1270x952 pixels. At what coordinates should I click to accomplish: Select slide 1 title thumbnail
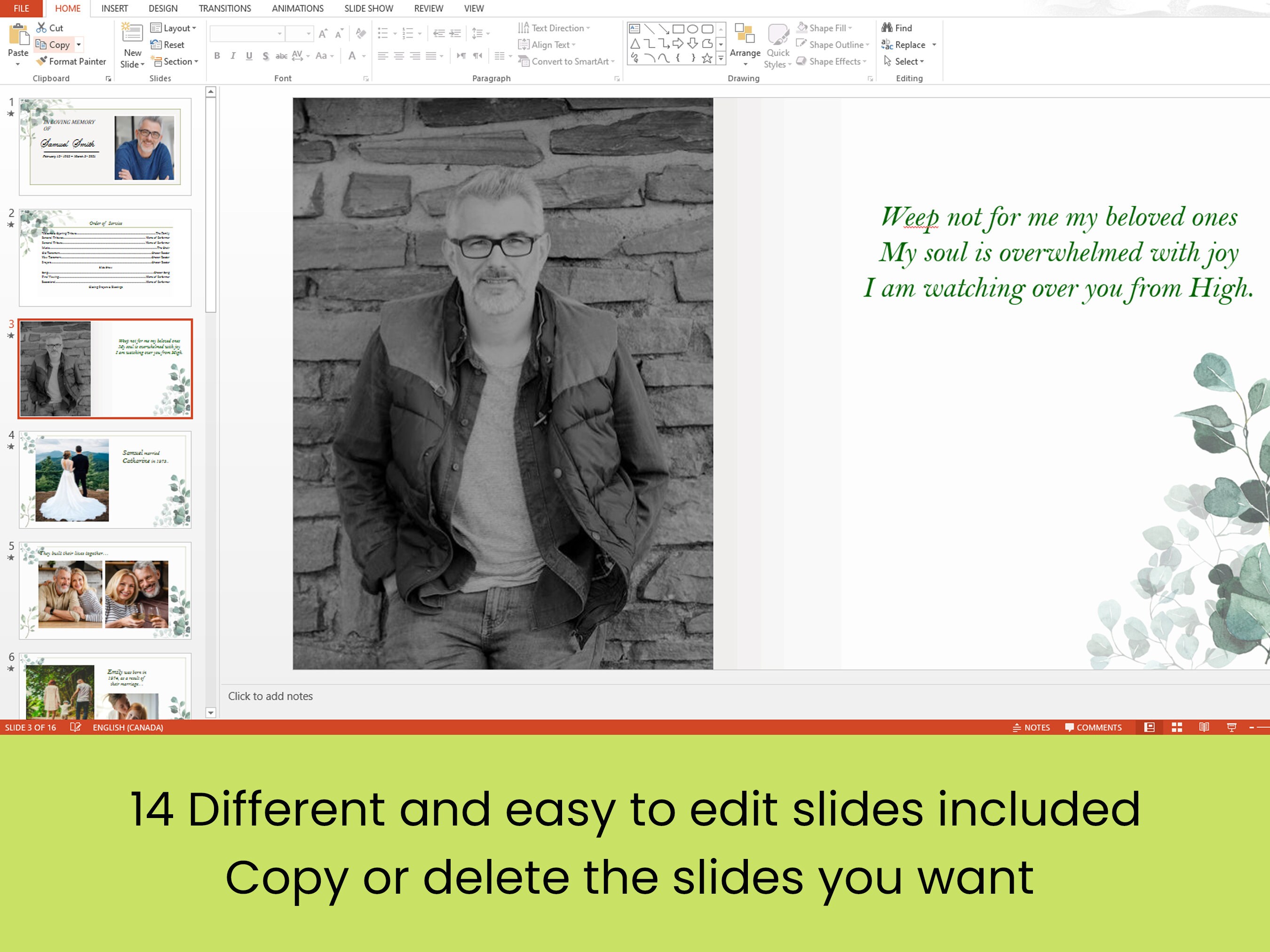coord(105,147)
